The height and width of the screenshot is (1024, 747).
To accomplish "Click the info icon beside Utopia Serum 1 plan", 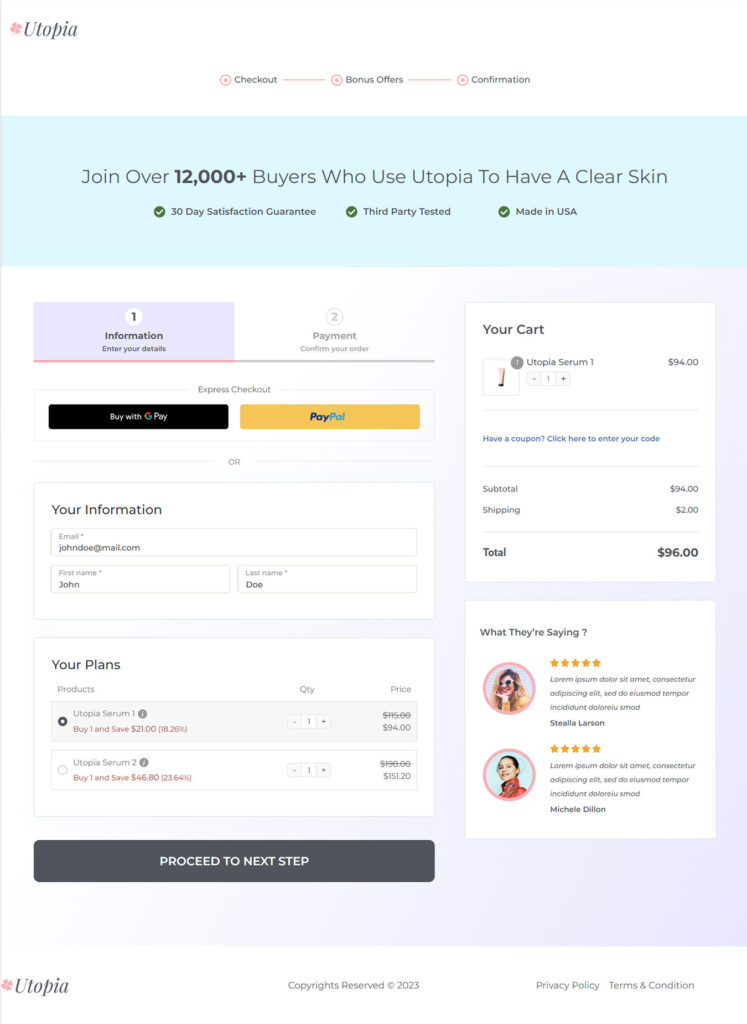I will (142, 714).
